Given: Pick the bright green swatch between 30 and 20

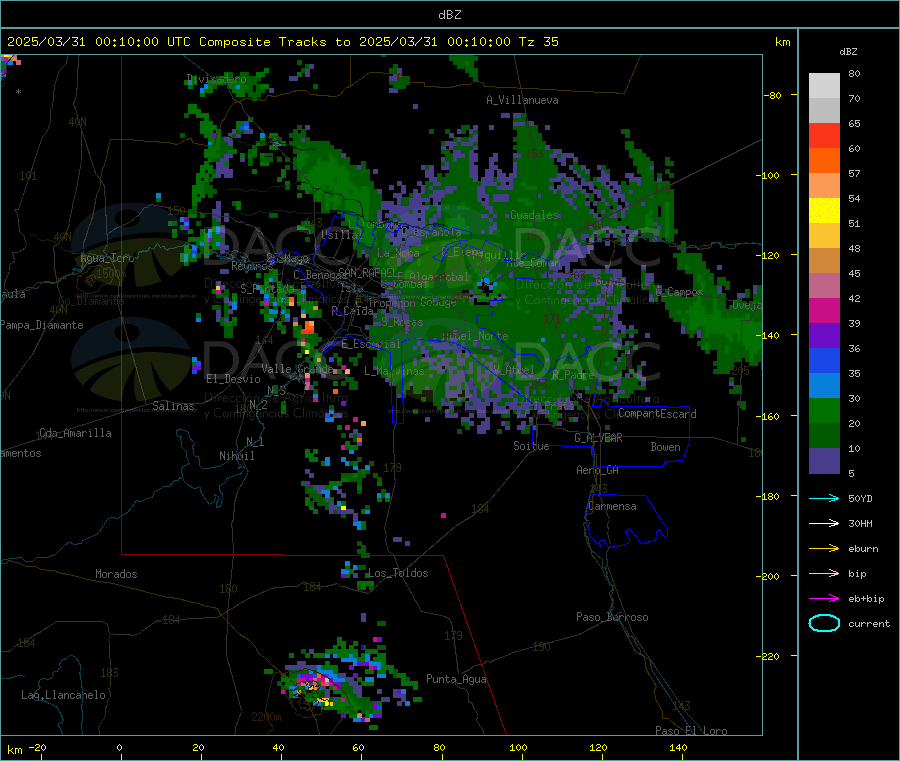Looking at the screenshot, I should (824, 410).
